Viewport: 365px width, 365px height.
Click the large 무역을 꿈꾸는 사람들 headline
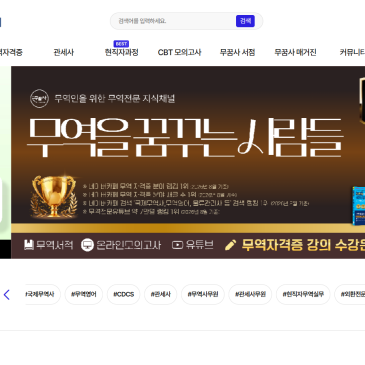[185, 137]
